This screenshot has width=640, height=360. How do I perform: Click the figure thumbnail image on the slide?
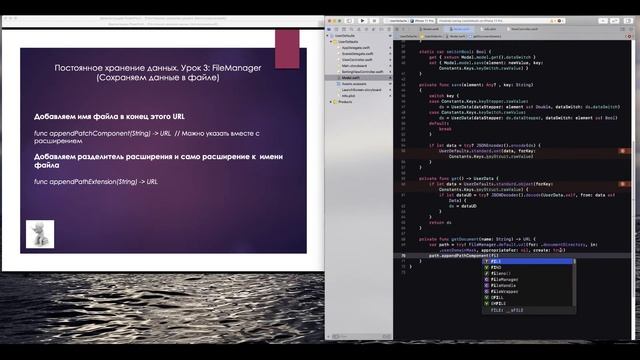click(x=40, y=234)
